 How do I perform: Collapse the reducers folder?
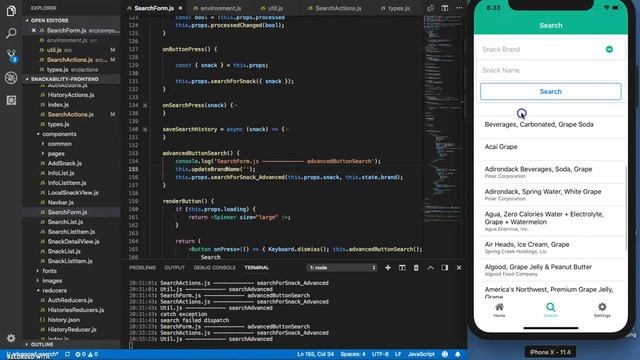38,290
